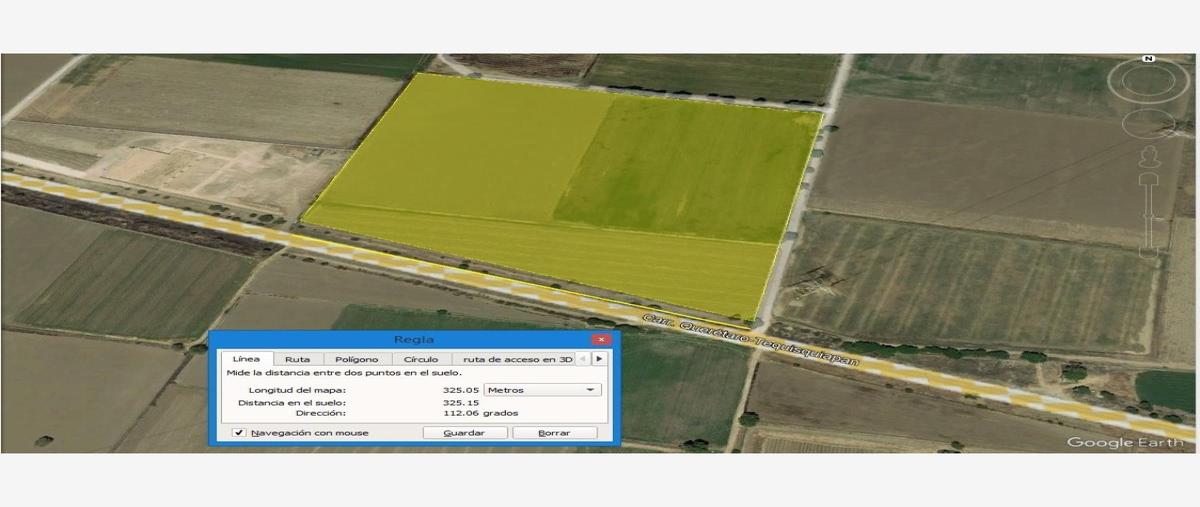Screen dimensions: 1200x507
Task: Click the move joystick ring
Action: (1147, 123)
